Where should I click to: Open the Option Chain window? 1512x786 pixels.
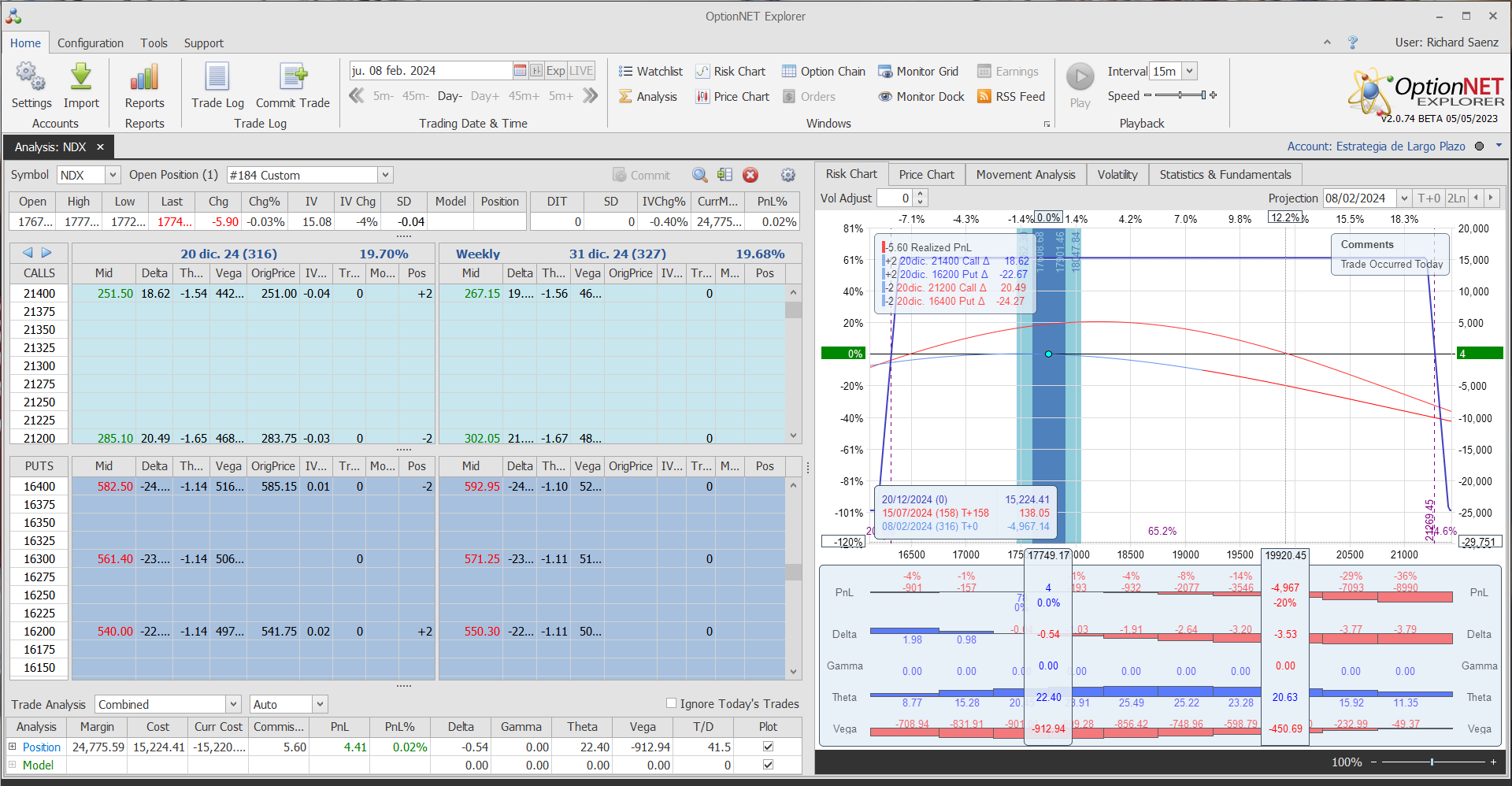click(x=824, y=72)
